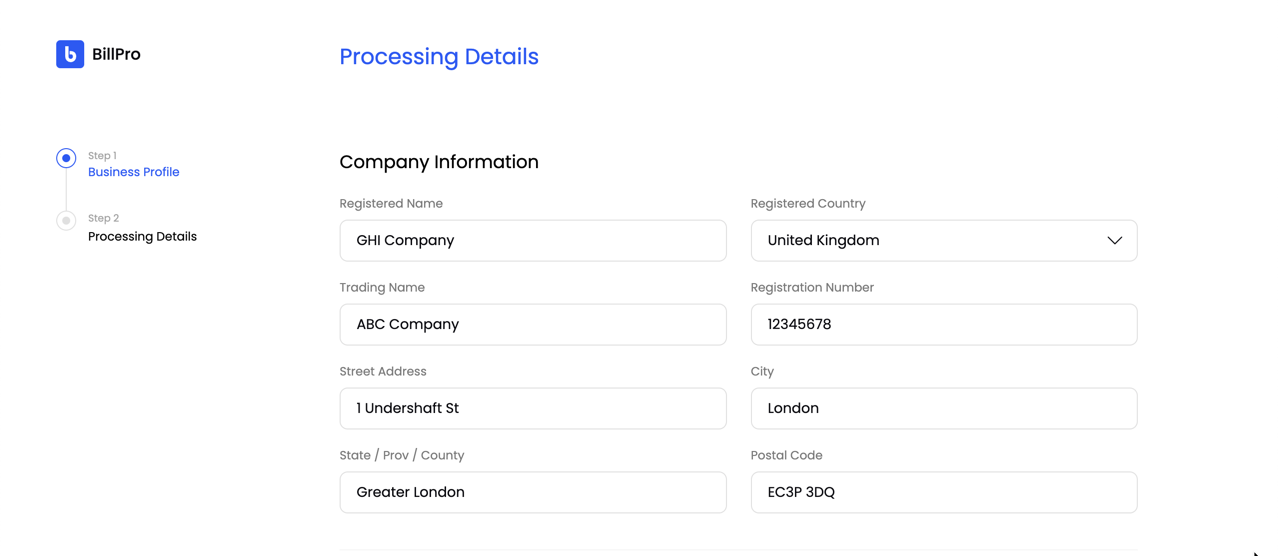
Task: Click the Registered Name field with GHI Company
Action: click(x=532, y=241)
